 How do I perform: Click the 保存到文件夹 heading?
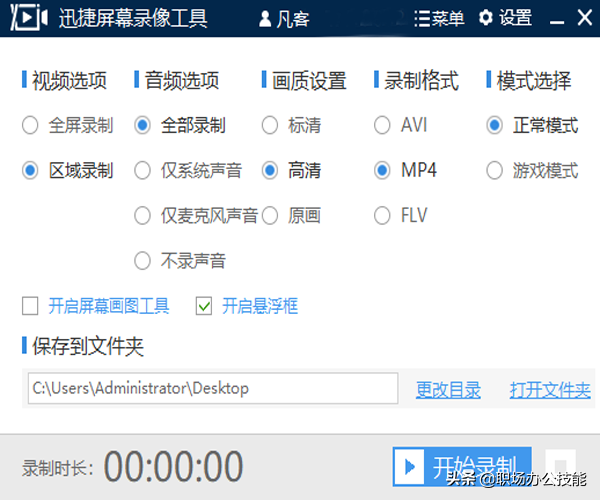(x=88, y=346)
